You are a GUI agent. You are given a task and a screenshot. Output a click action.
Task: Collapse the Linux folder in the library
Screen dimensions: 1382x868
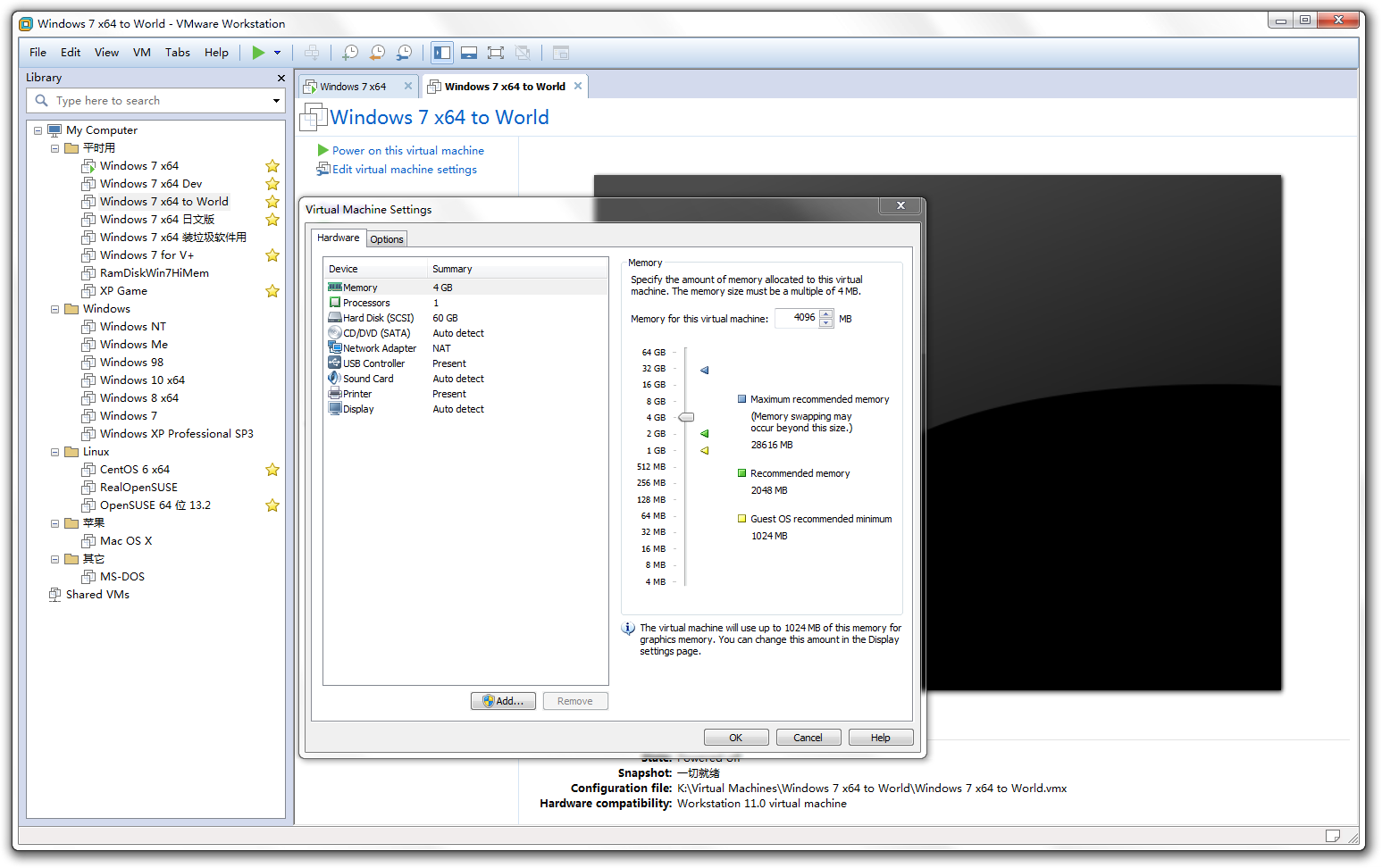coord(54,452)
